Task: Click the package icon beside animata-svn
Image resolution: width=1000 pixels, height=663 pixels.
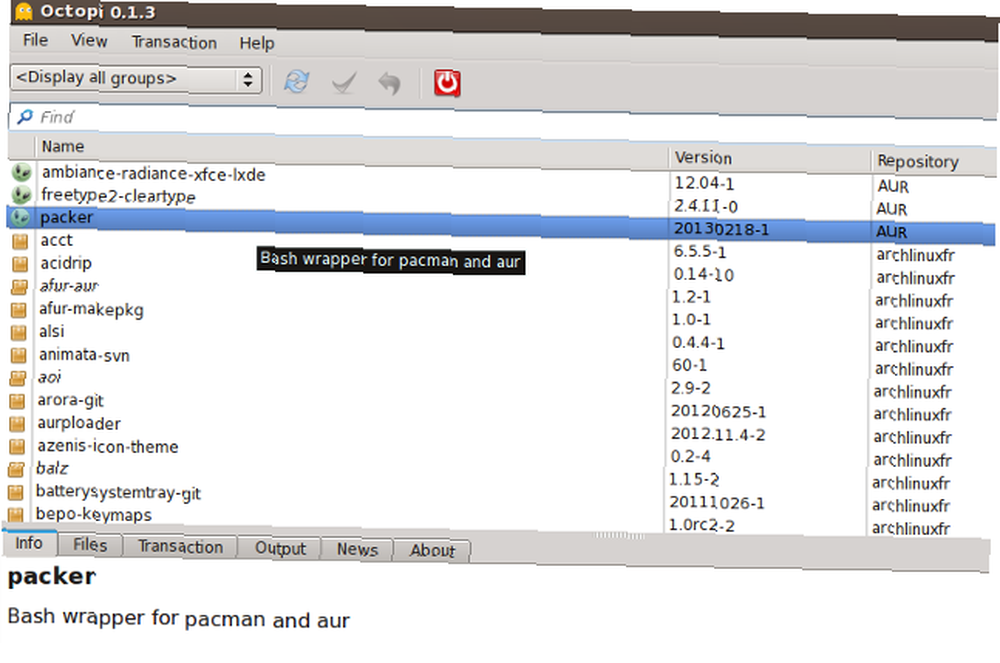Action: click(19, 355)
